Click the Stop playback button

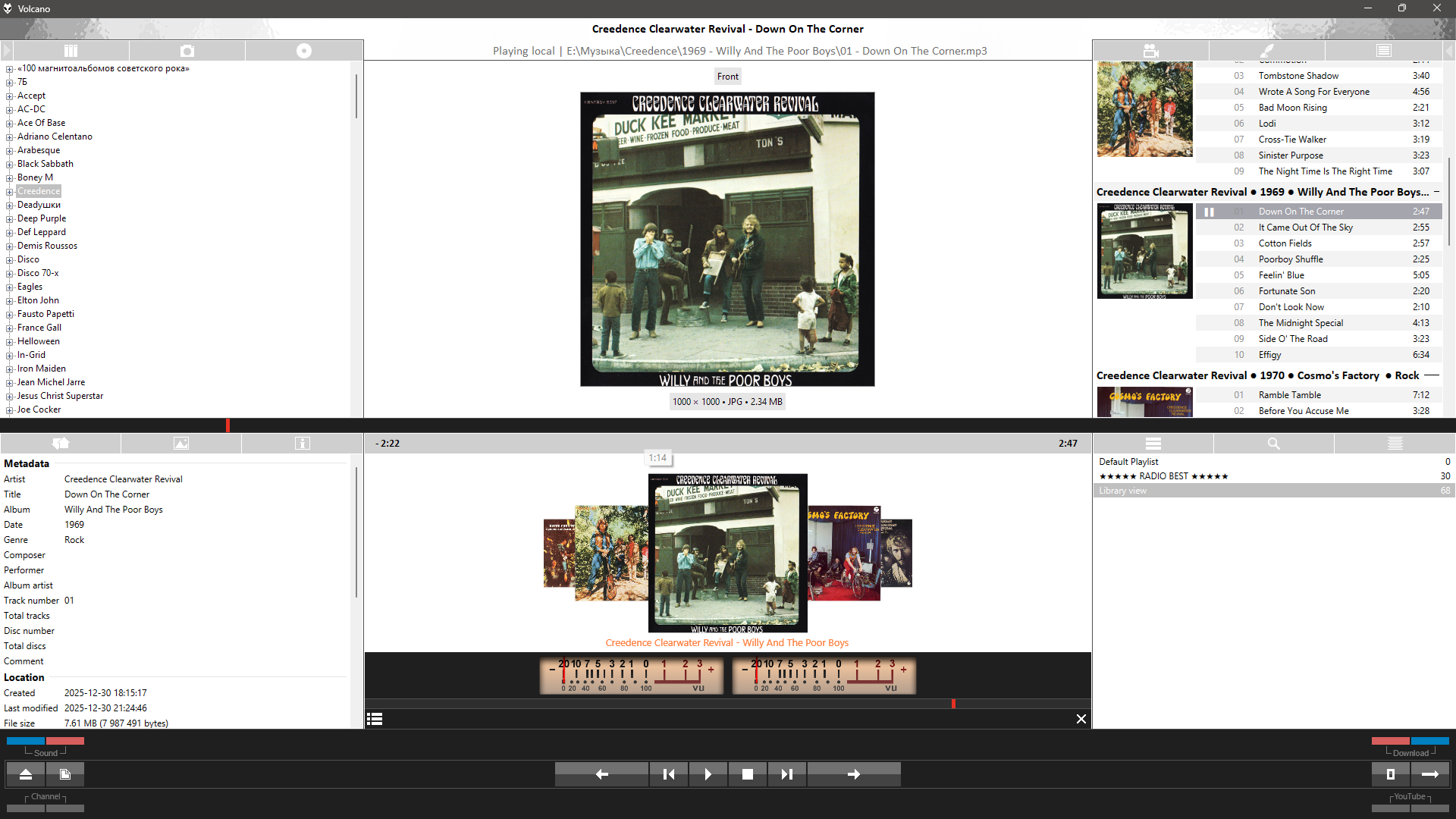(747, 774)
